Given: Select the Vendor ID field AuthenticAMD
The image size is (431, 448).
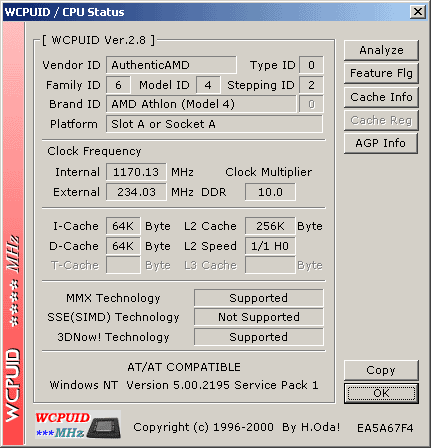Looking at the screenshot, I should point(171,65).
